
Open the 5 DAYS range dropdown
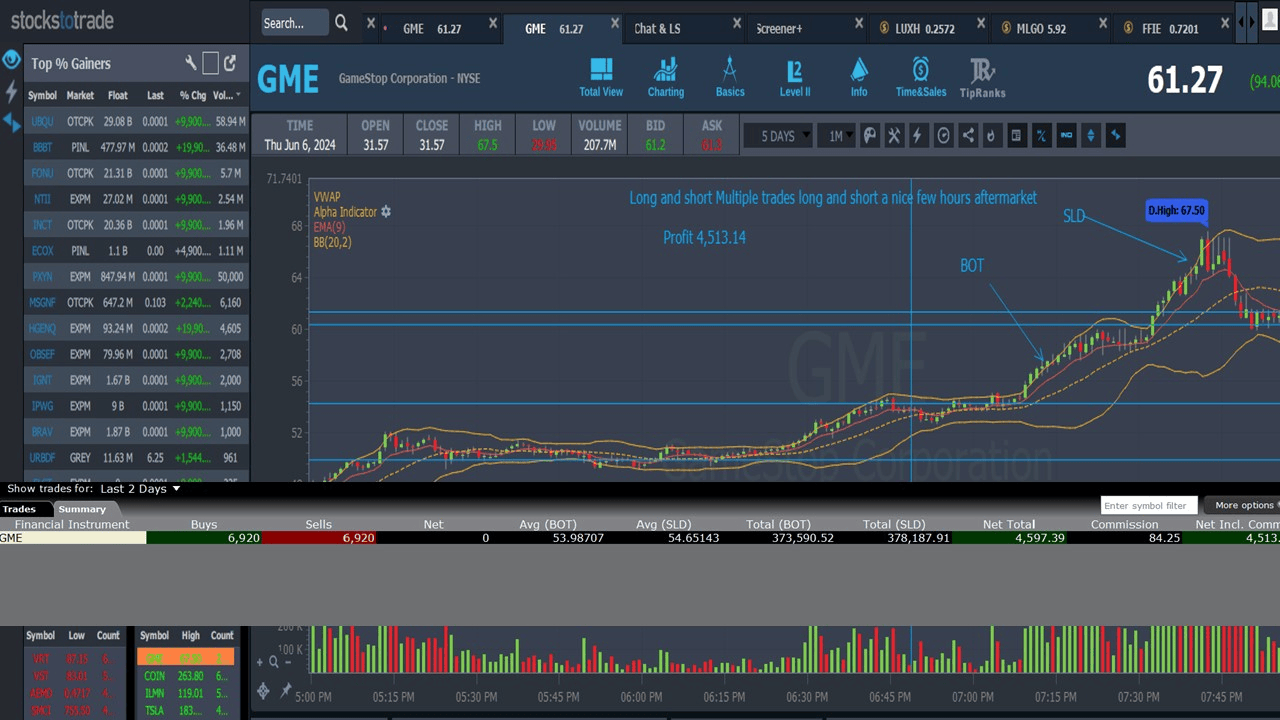778,136
